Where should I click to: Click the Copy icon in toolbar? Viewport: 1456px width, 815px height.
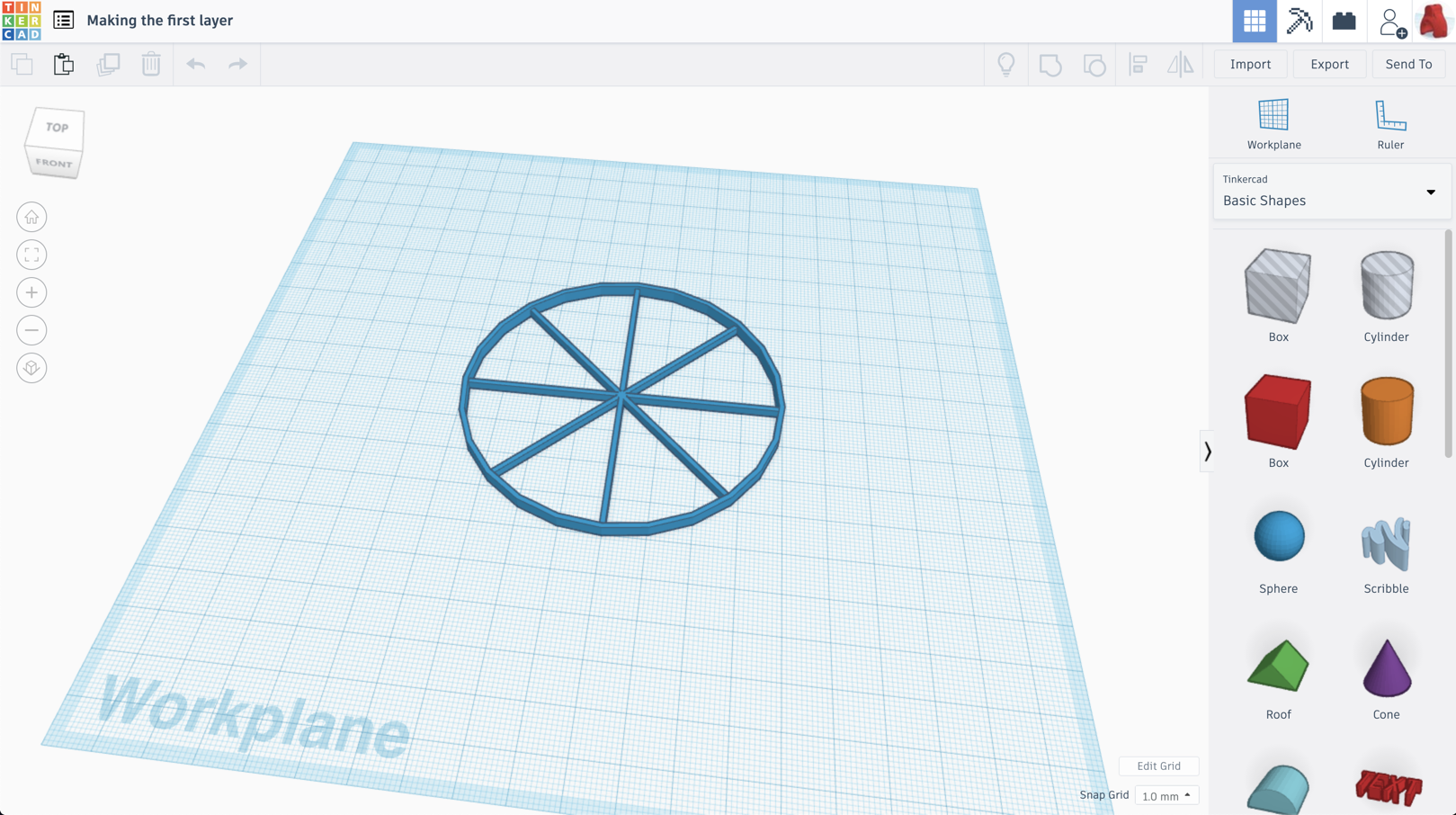(22, 64)
